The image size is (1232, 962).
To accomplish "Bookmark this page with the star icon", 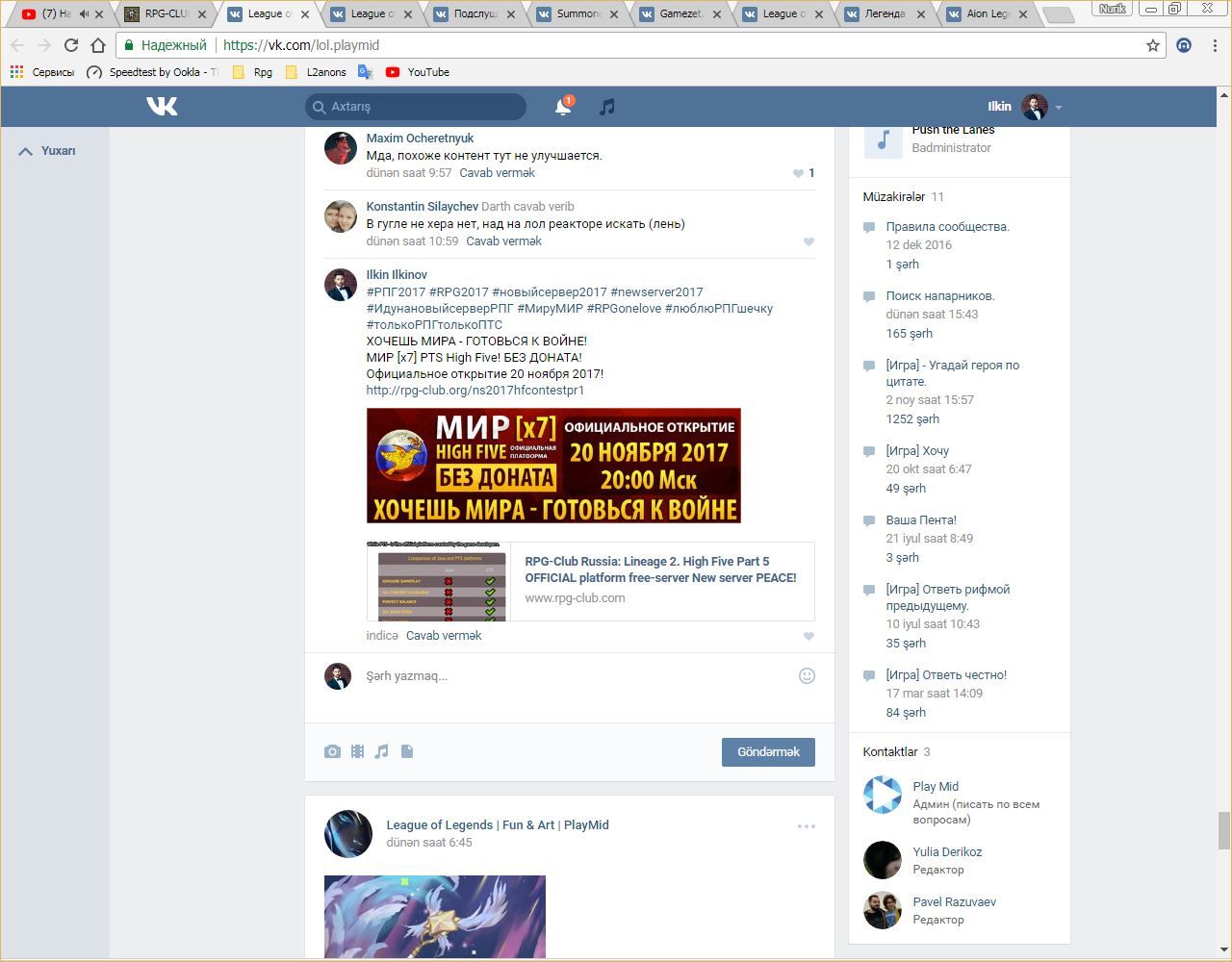I will (x=1153, y=45).
